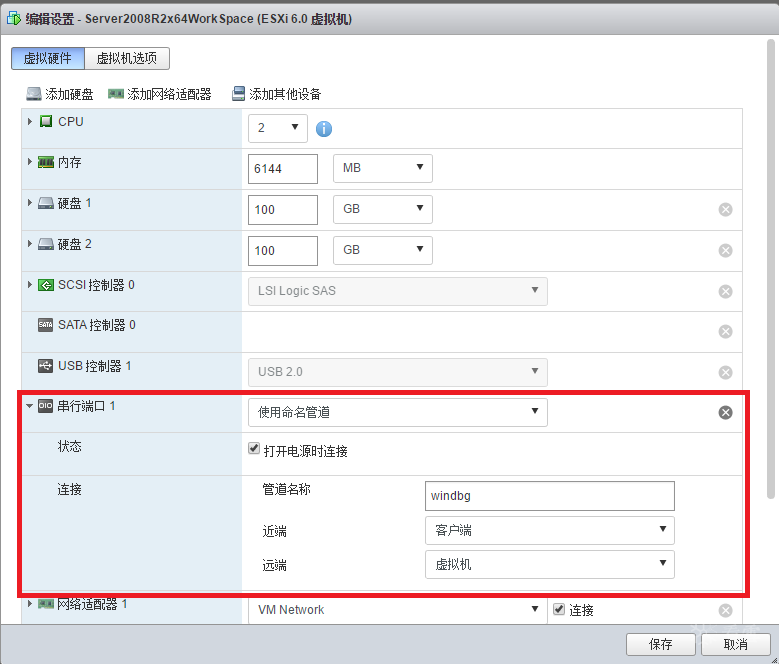Switch to the VM Options (虚拟机选项) tab
The width and height of the screenshot is (779, 664).
(127, 59)
